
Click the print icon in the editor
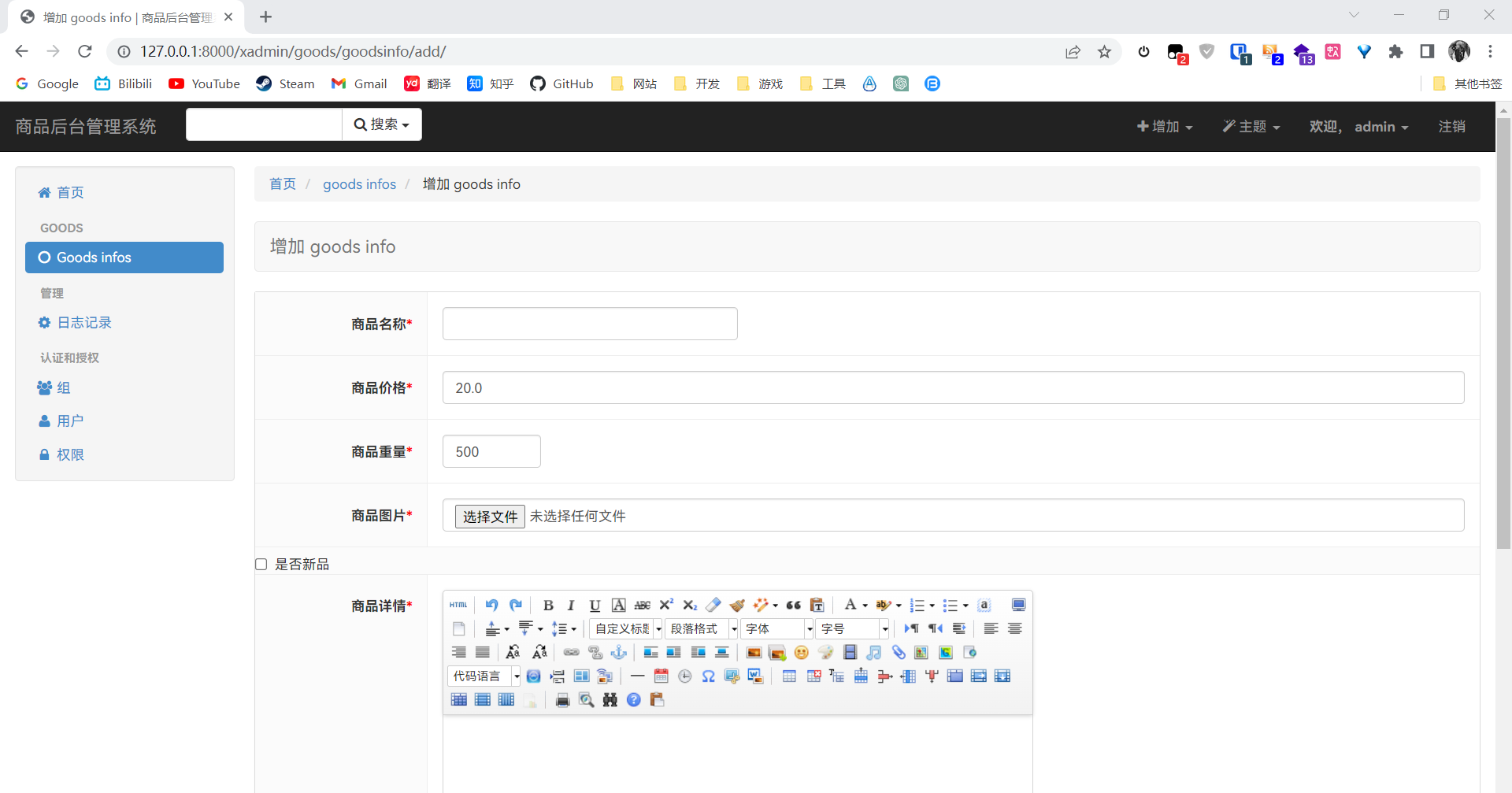click(x=562, y=699)
